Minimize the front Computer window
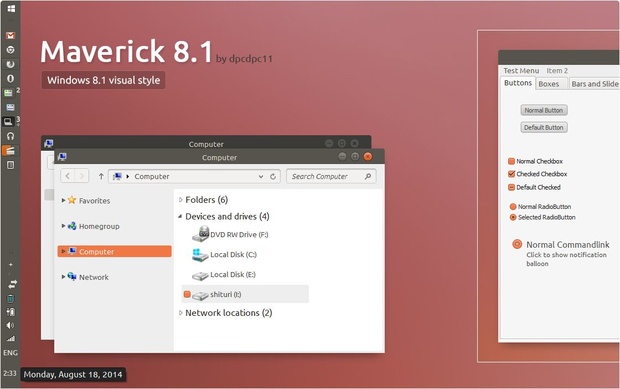This screenshot has width=620, height=389. coord(342,157)
